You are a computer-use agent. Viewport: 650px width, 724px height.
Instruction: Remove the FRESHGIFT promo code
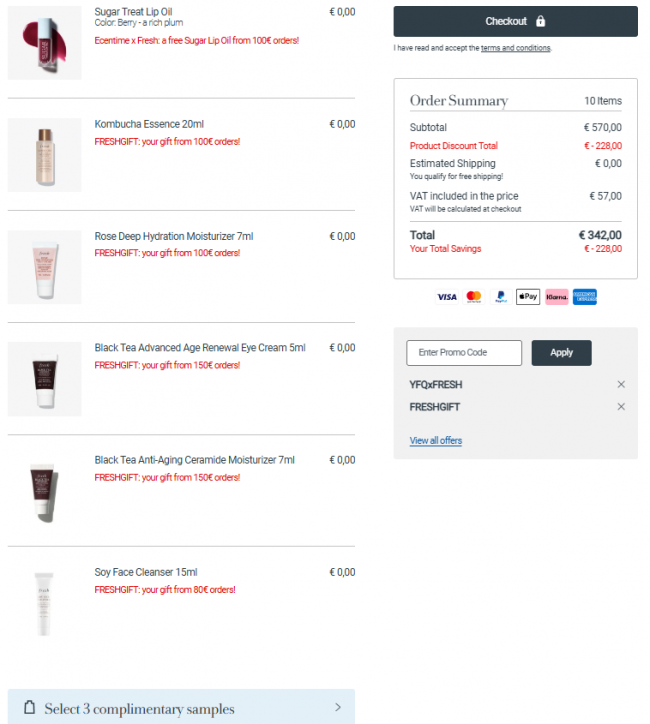point(621,406)
